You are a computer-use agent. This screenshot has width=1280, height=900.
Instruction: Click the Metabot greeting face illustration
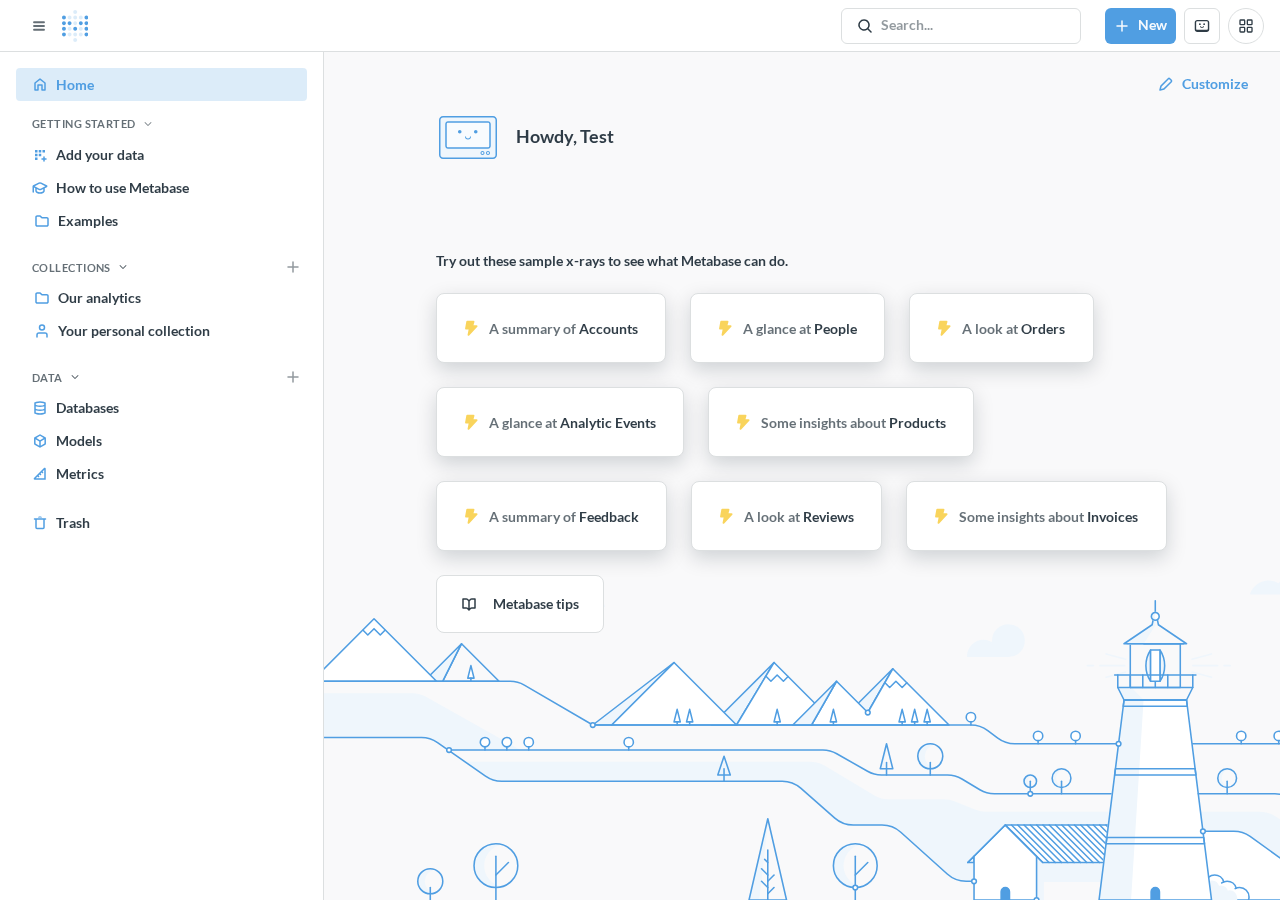(468, 137)
